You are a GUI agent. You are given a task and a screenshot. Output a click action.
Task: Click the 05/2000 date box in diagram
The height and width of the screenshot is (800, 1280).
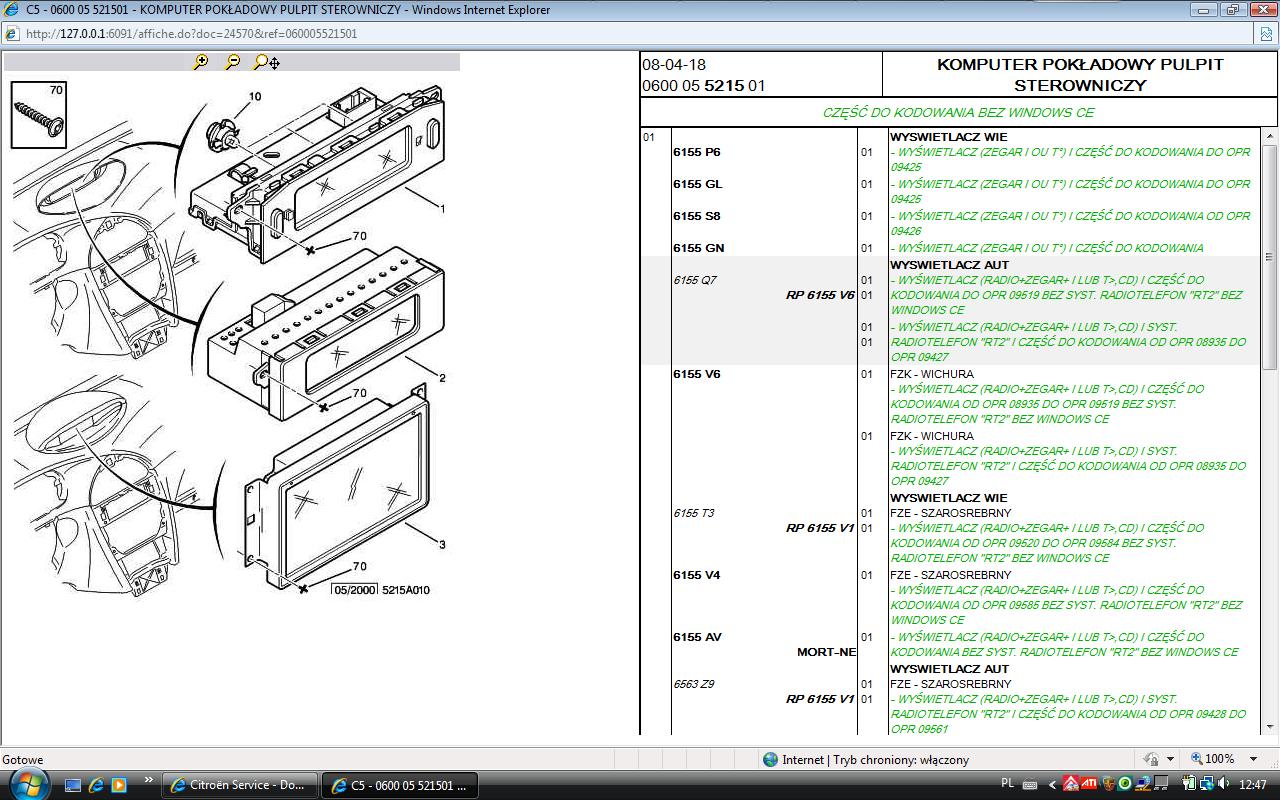(354, 590)
